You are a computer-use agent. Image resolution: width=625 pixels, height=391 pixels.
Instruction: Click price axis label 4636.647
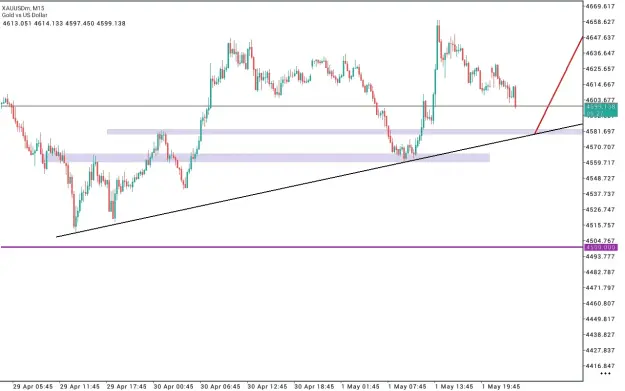tap(601, 53)
